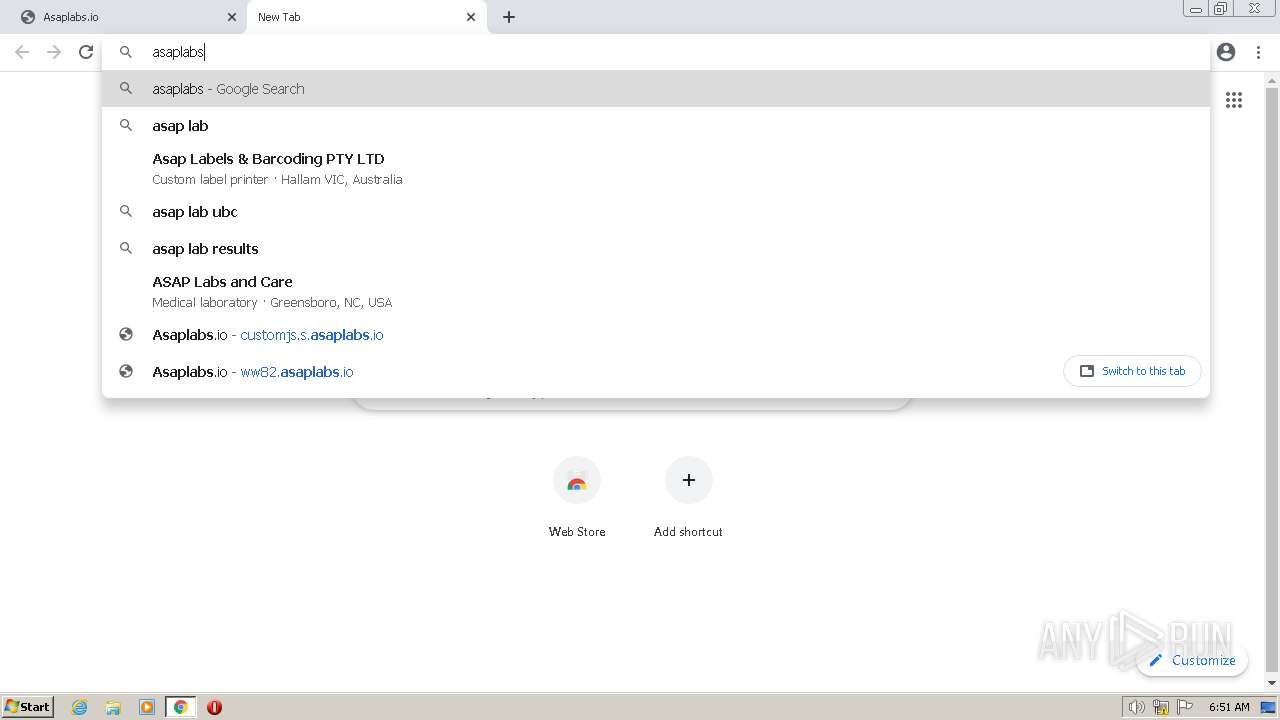Choose 'asap lab results' suggestion
This screenshot has height=720, width=1280.
click(656, 249)
